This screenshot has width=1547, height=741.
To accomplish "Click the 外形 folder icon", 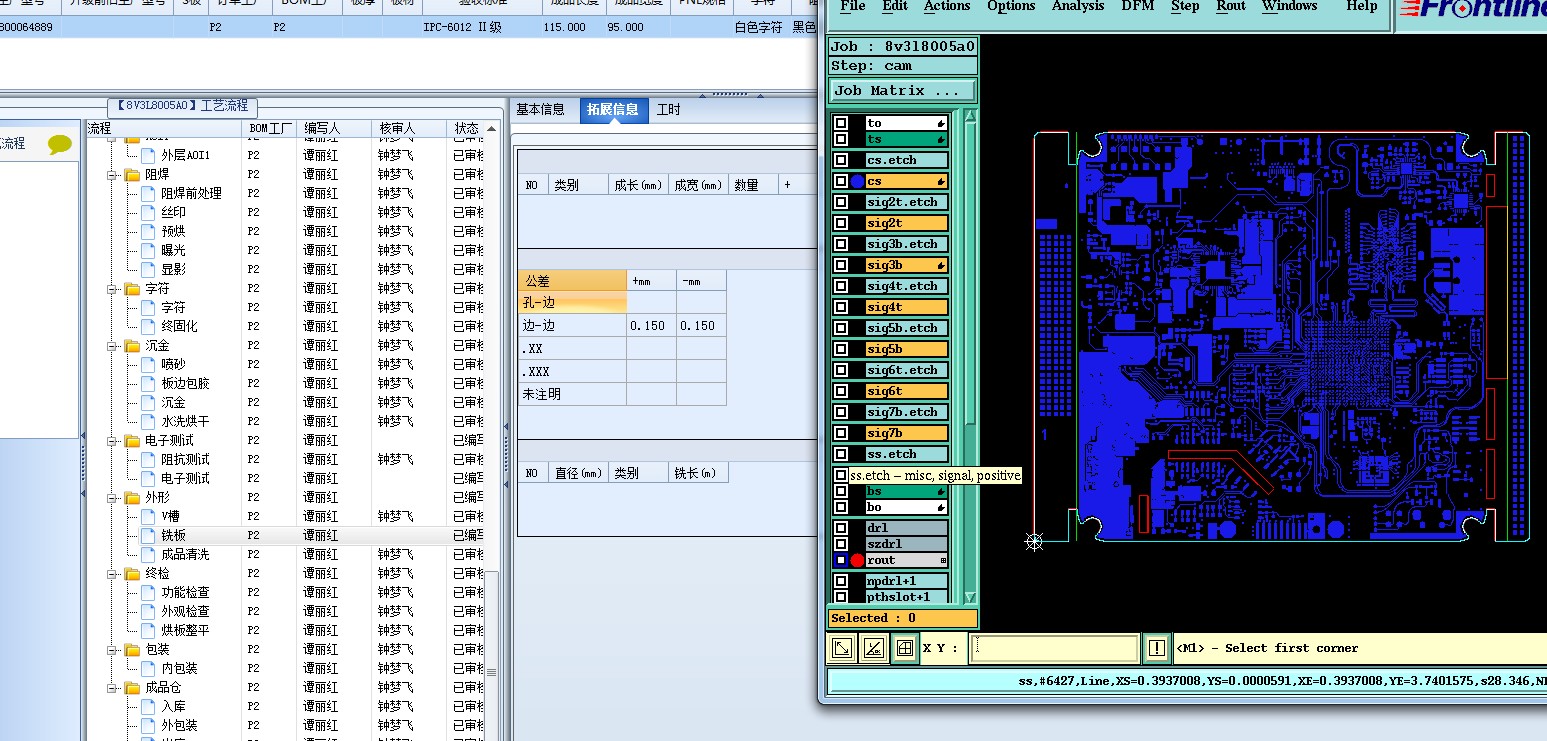I will pyautogui.click(x=132, y=497).
